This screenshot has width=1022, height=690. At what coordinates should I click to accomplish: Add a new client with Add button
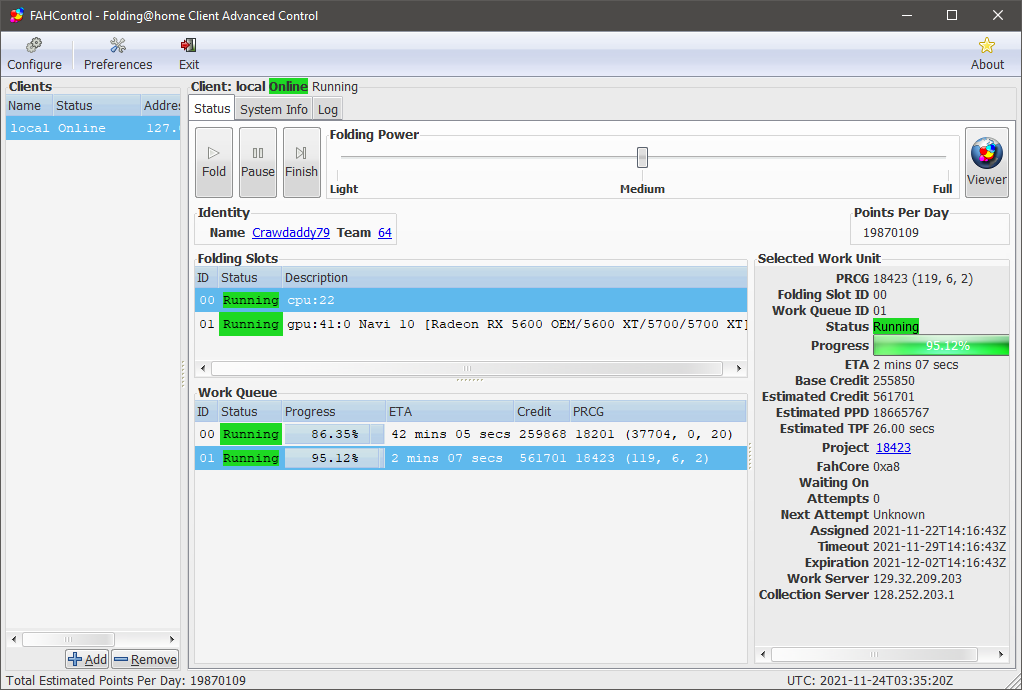87,659
